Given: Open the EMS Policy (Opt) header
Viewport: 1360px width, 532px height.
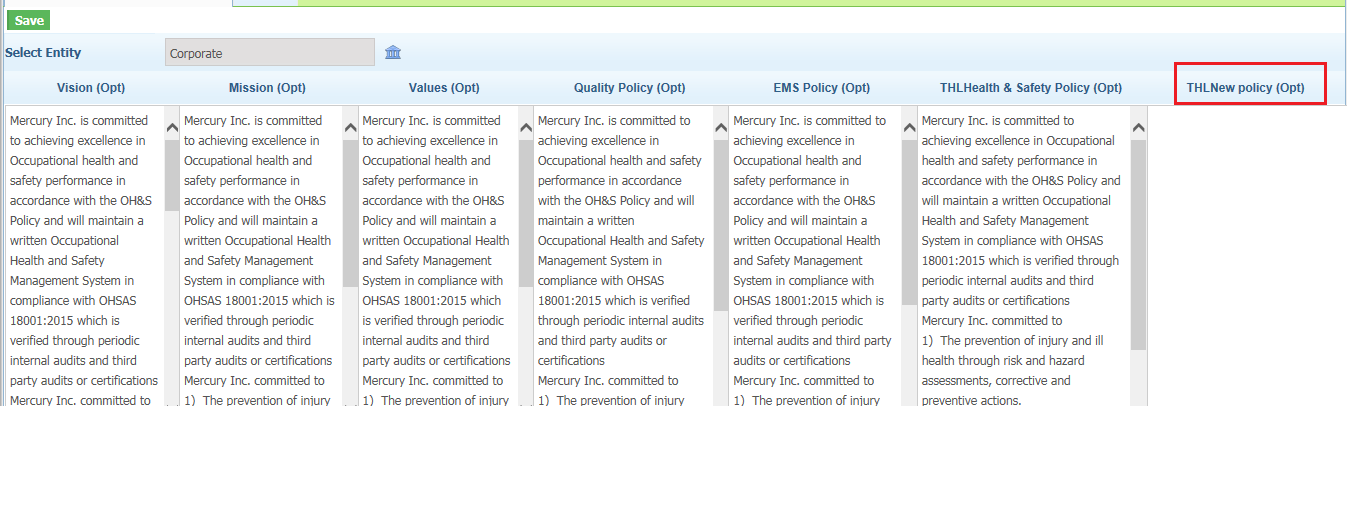Looking at the screenshot, I should 822,88.
